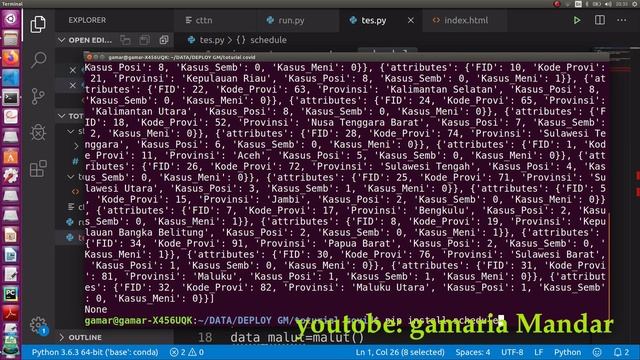The height and width of the screenshot is (360, 640).
Task: Split the editor right
Action: 599,20
